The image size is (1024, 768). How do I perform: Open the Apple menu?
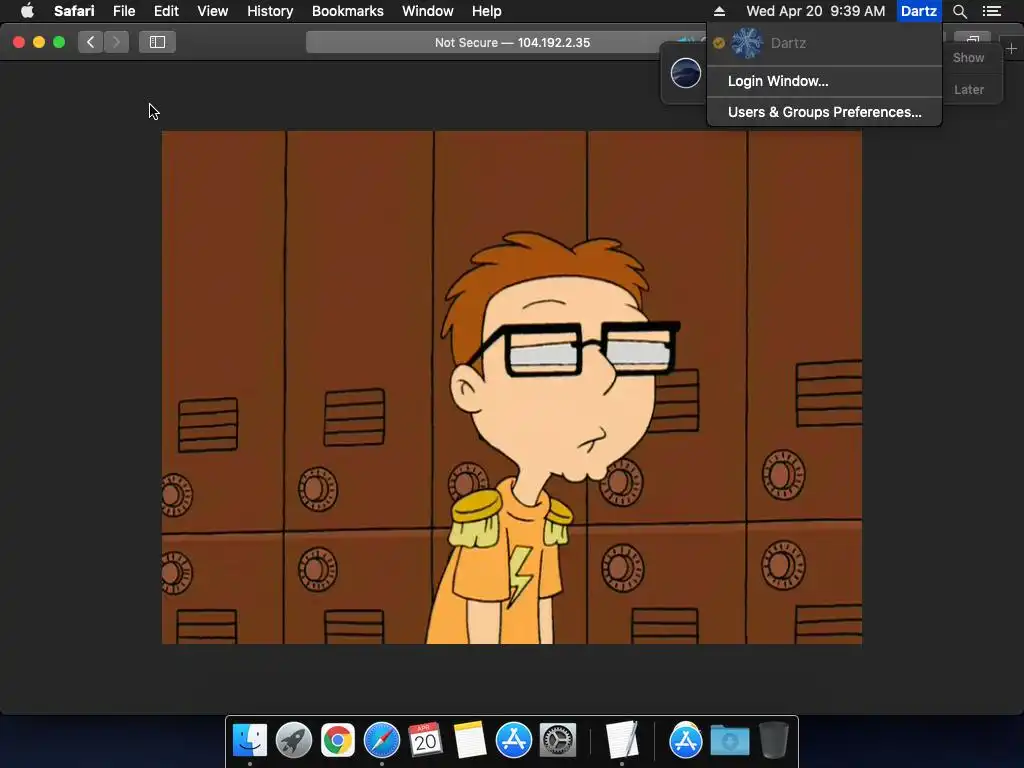(x=27, y=11)
